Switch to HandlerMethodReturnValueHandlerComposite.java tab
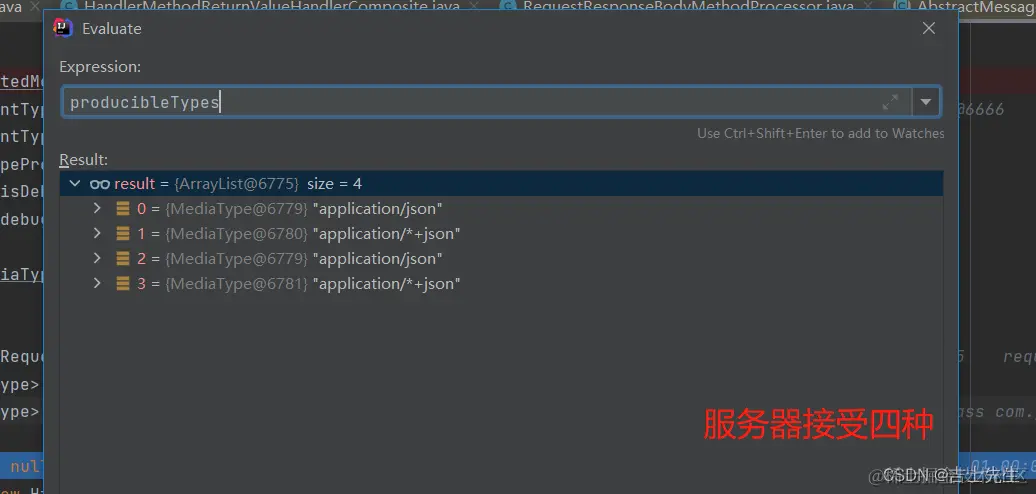 click(274, 7)
